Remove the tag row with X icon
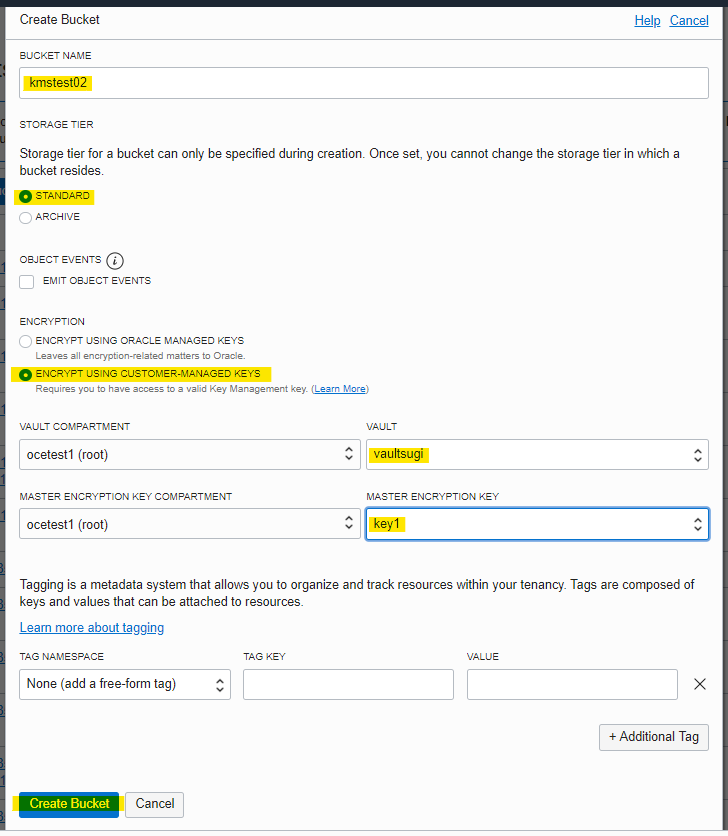The width and height of the screenshot is (728, 836). 700,684
